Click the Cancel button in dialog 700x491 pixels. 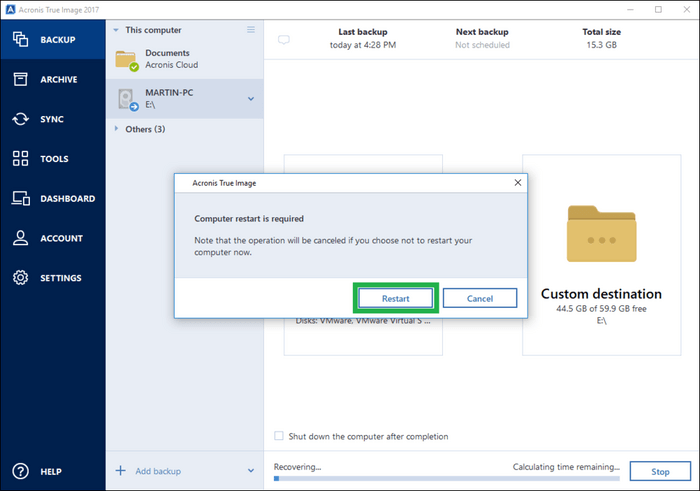[480, 298]
